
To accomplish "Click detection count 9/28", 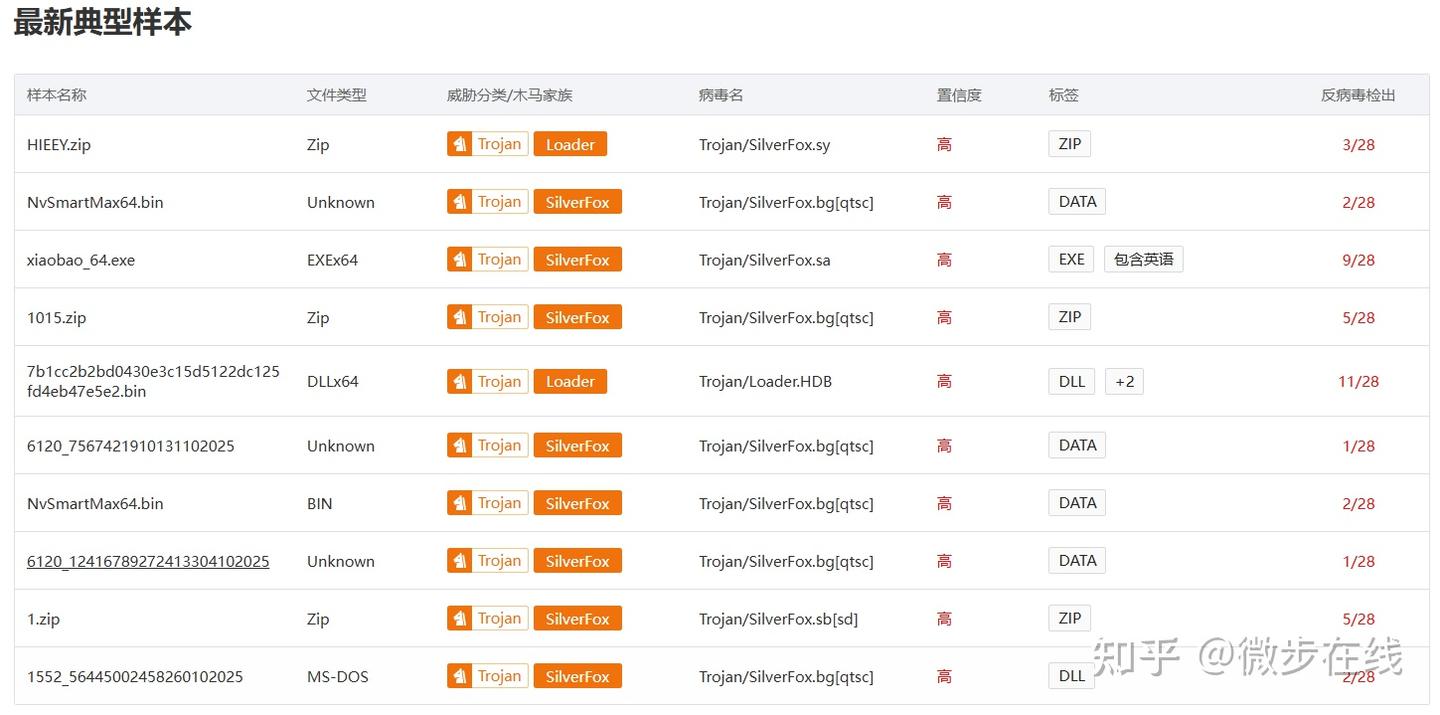I will pyautogui.click(x=1359, y=260).
